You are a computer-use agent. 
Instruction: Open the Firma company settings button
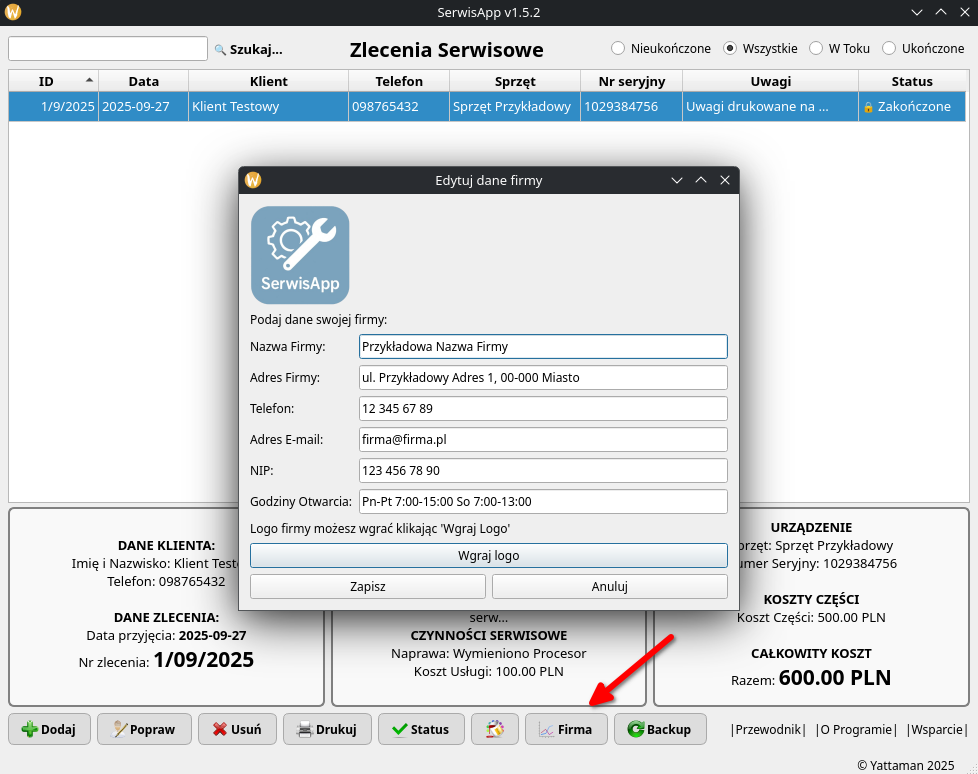tap(565, 729)
